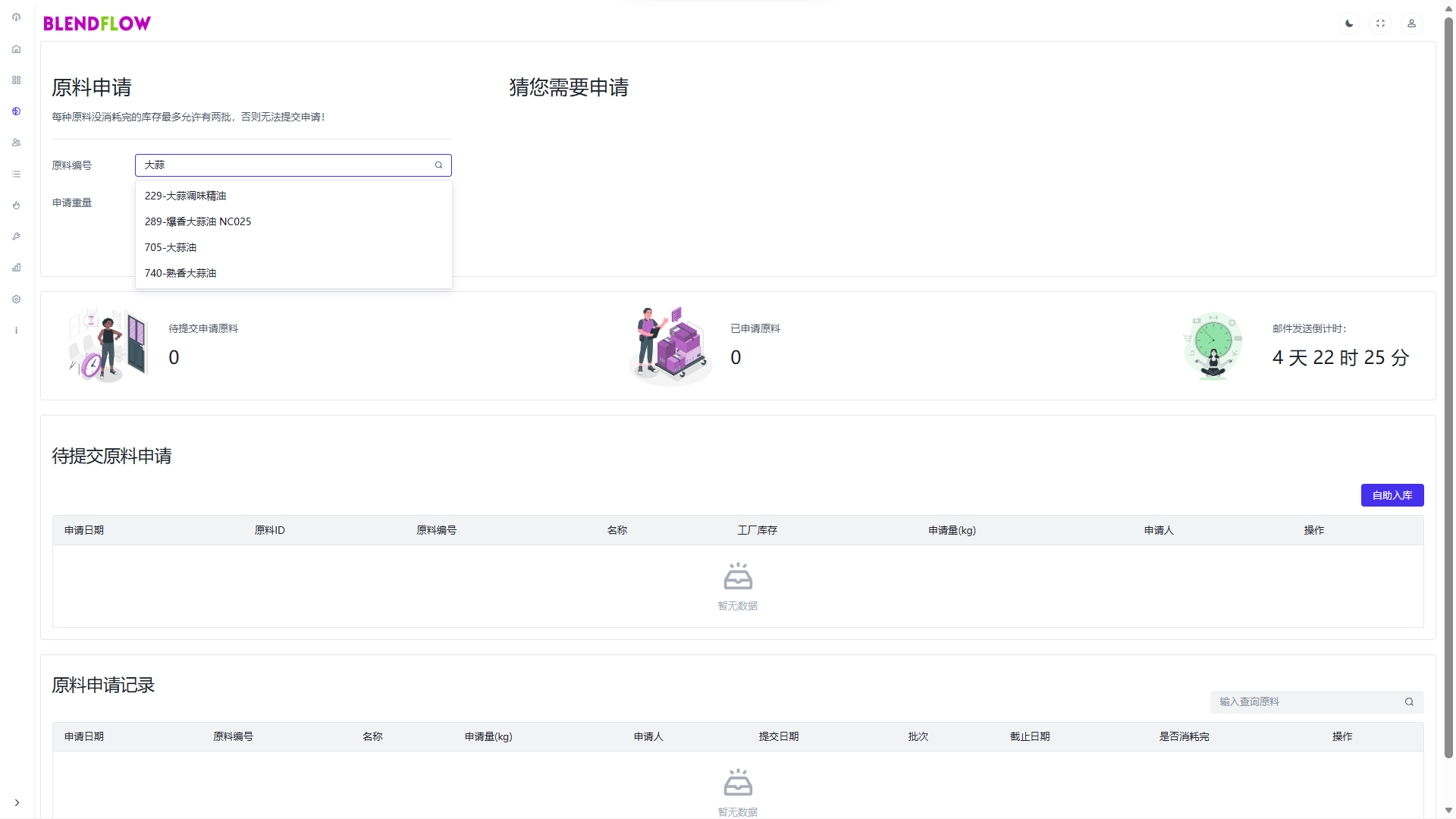Toggle dark mode moon icon
1456x819 pixels.
click(1349, 24)
